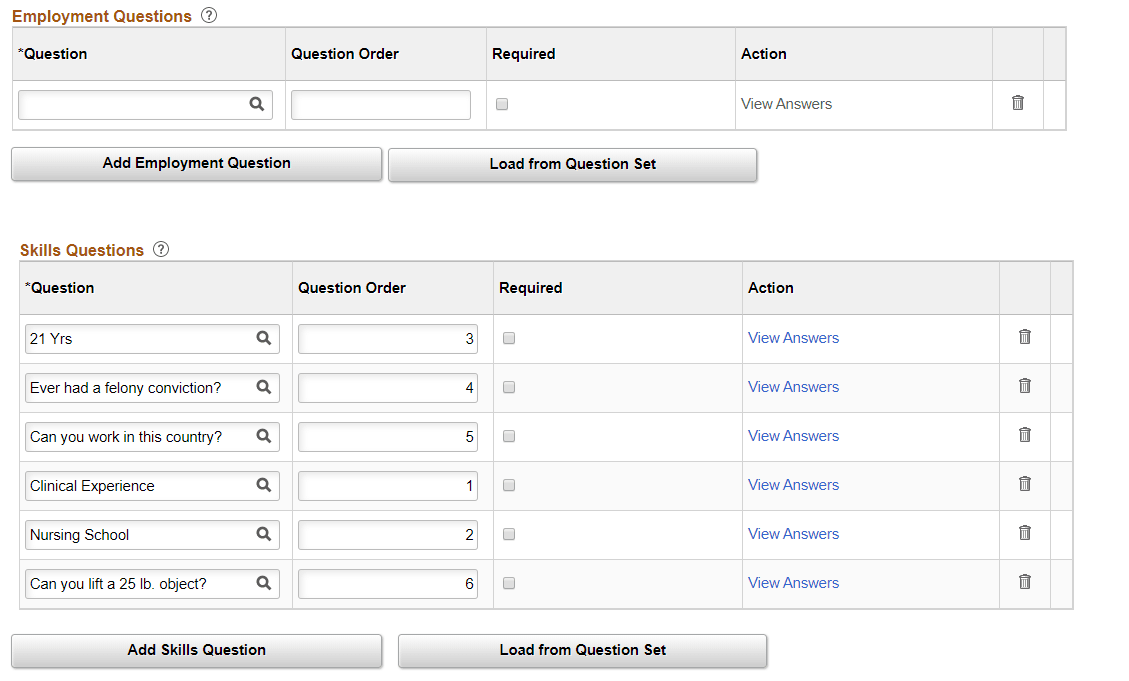Open help for Employment Questions section

coord(208,15)
